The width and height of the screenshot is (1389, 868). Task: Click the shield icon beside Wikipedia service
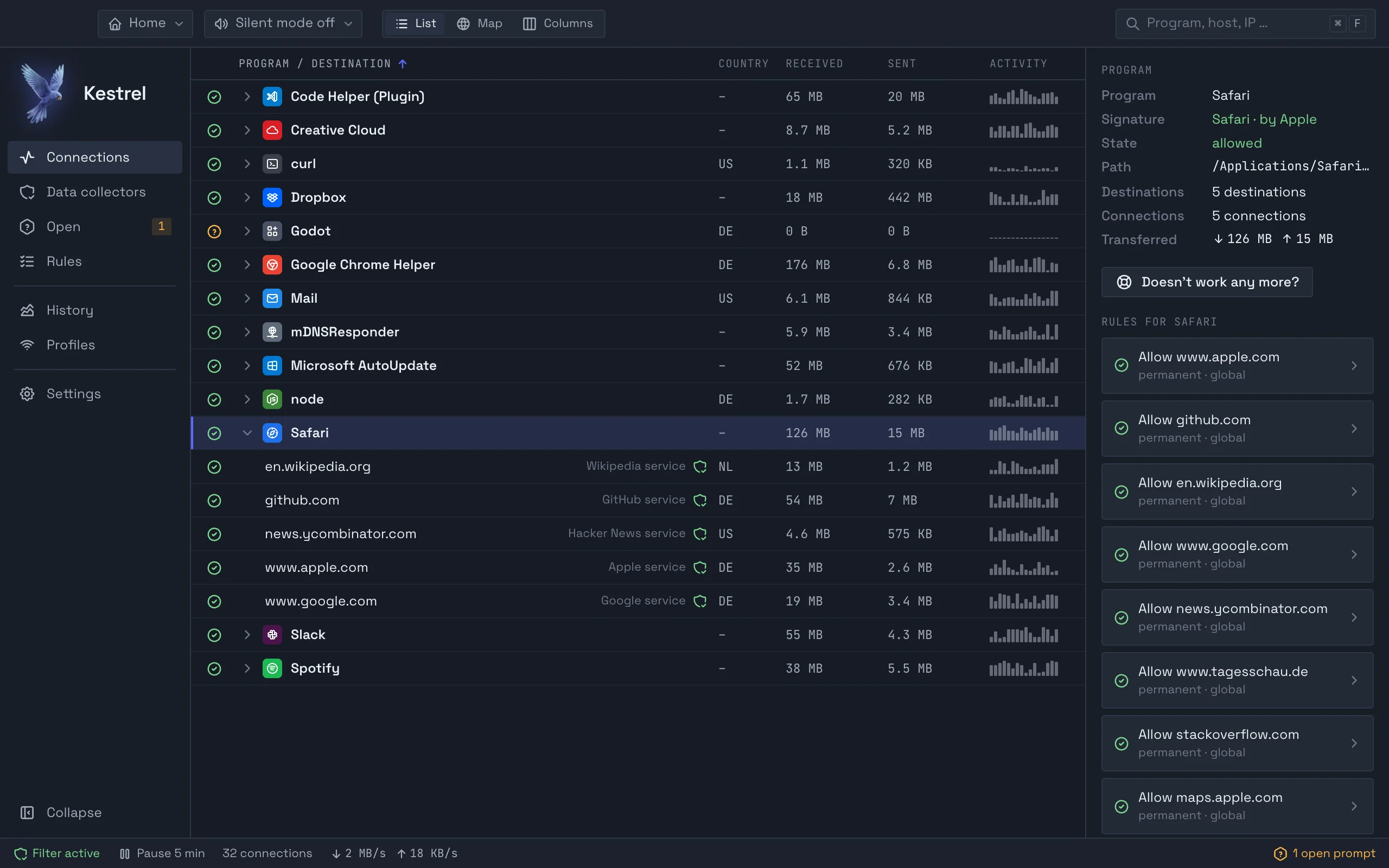coord(700,467)
